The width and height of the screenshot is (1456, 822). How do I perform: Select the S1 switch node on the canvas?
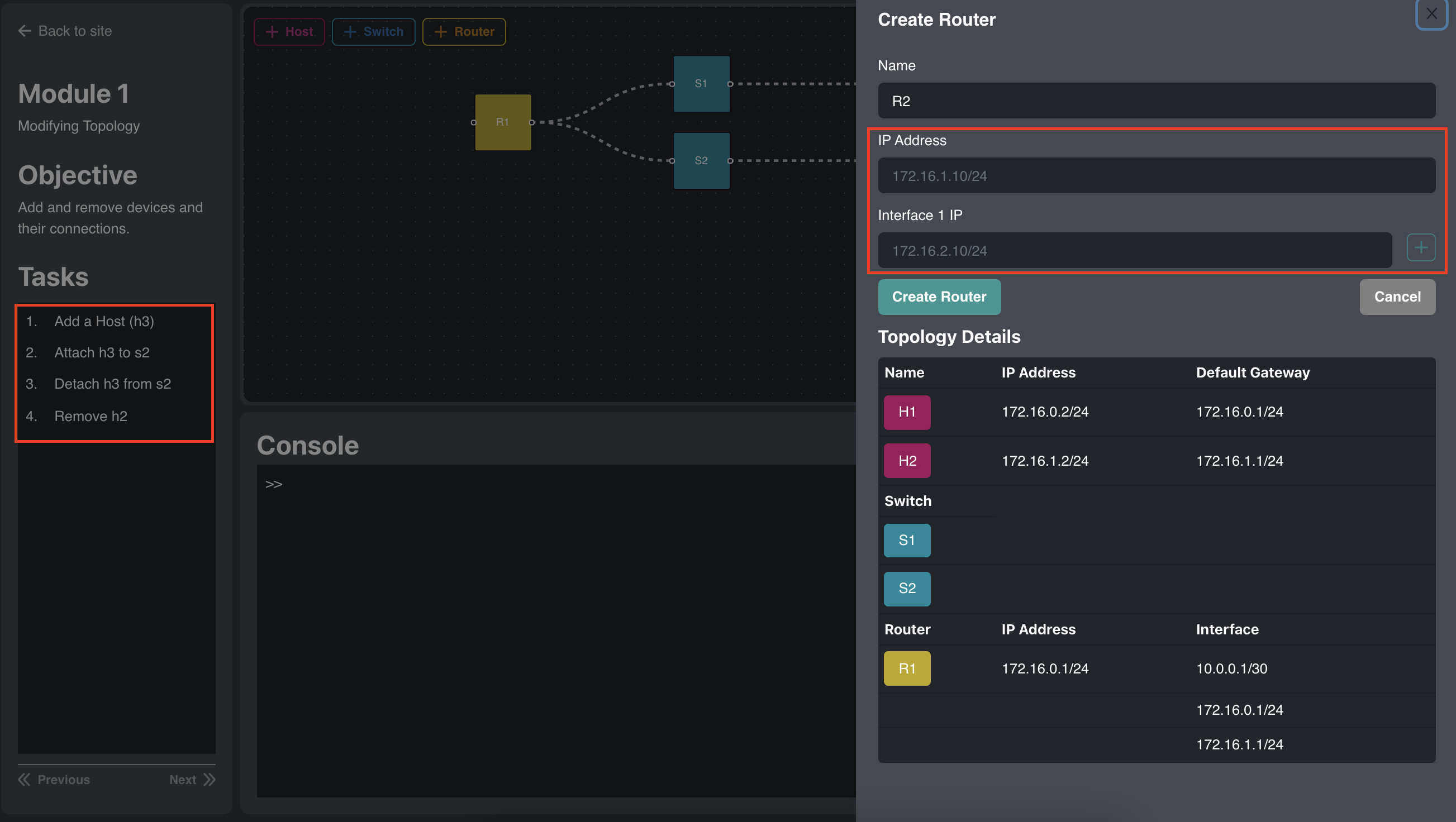(701, 84)
